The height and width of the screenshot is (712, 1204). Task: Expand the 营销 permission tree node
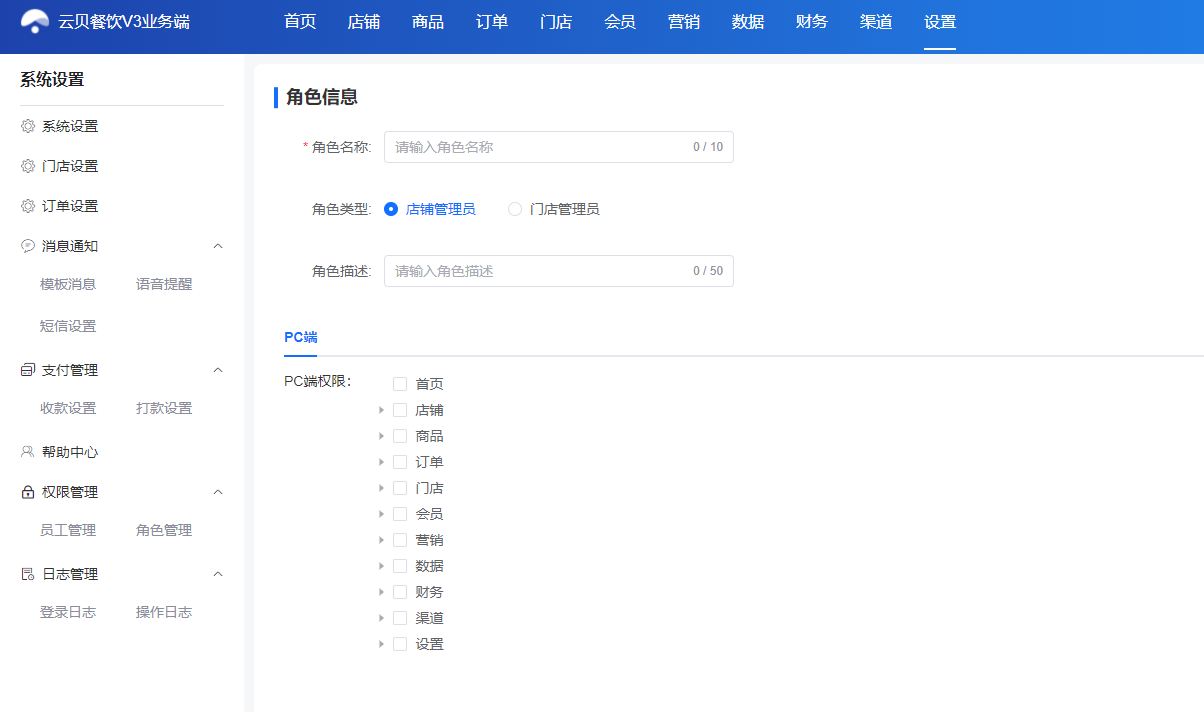381,540
